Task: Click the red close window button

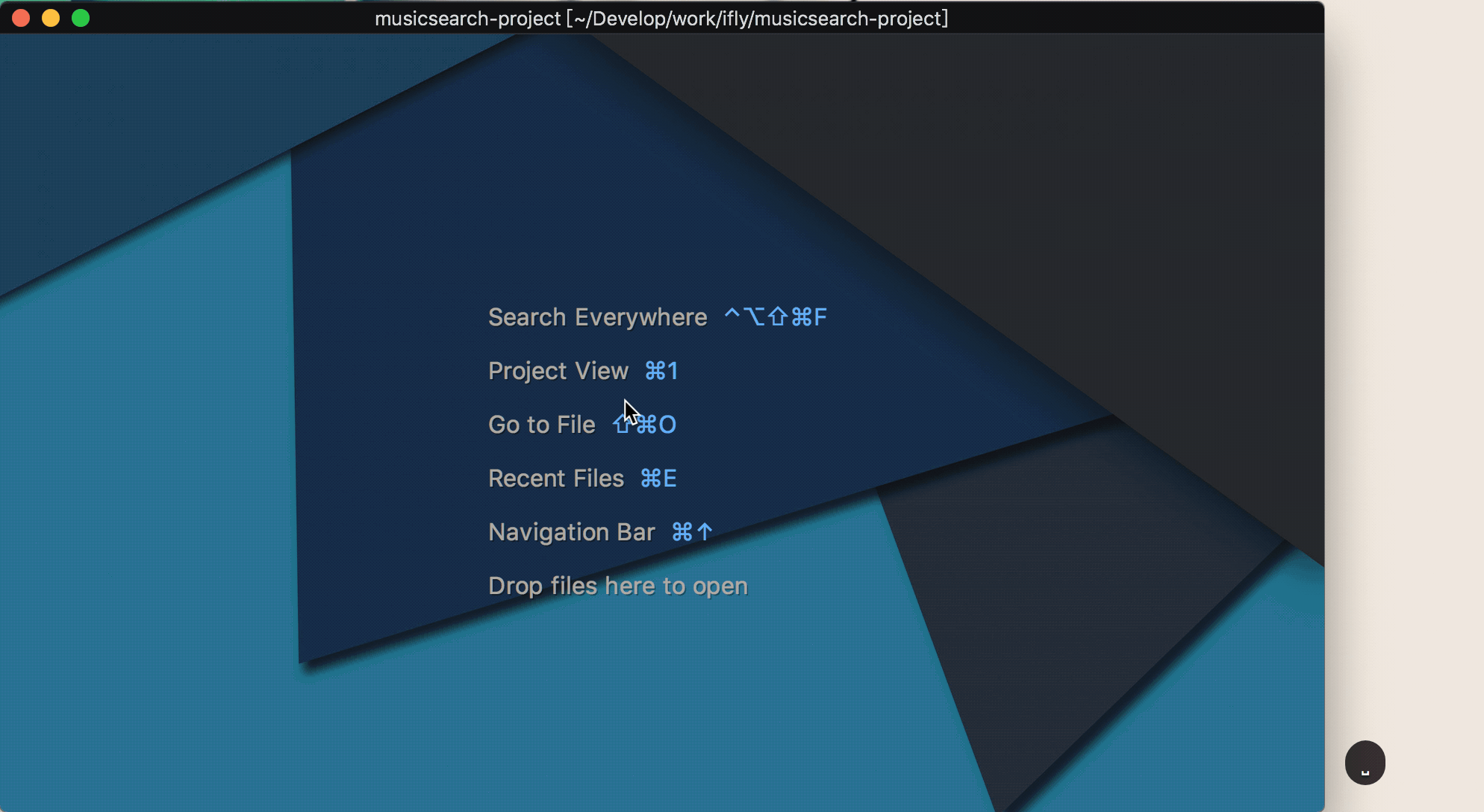Action: click(21, 18)
